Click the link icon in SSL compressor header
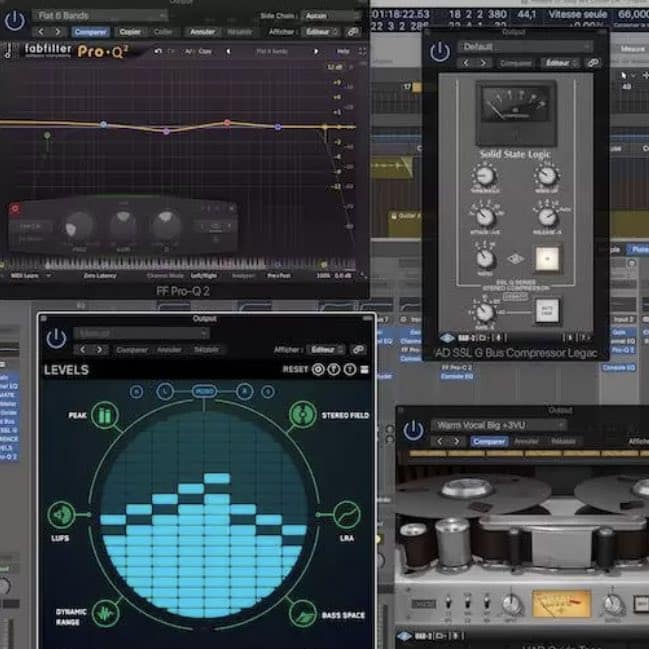Image resolution: width=649 pixels, height=649 pixels. [593, 63]
